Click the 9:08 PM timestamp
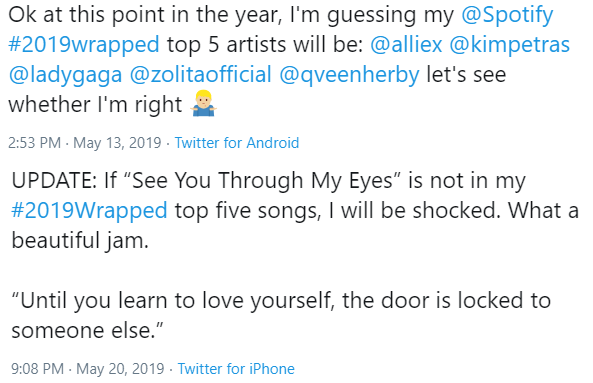Image resolution: width=593 pixels, height=383 pixels. (x=37, y=369)
